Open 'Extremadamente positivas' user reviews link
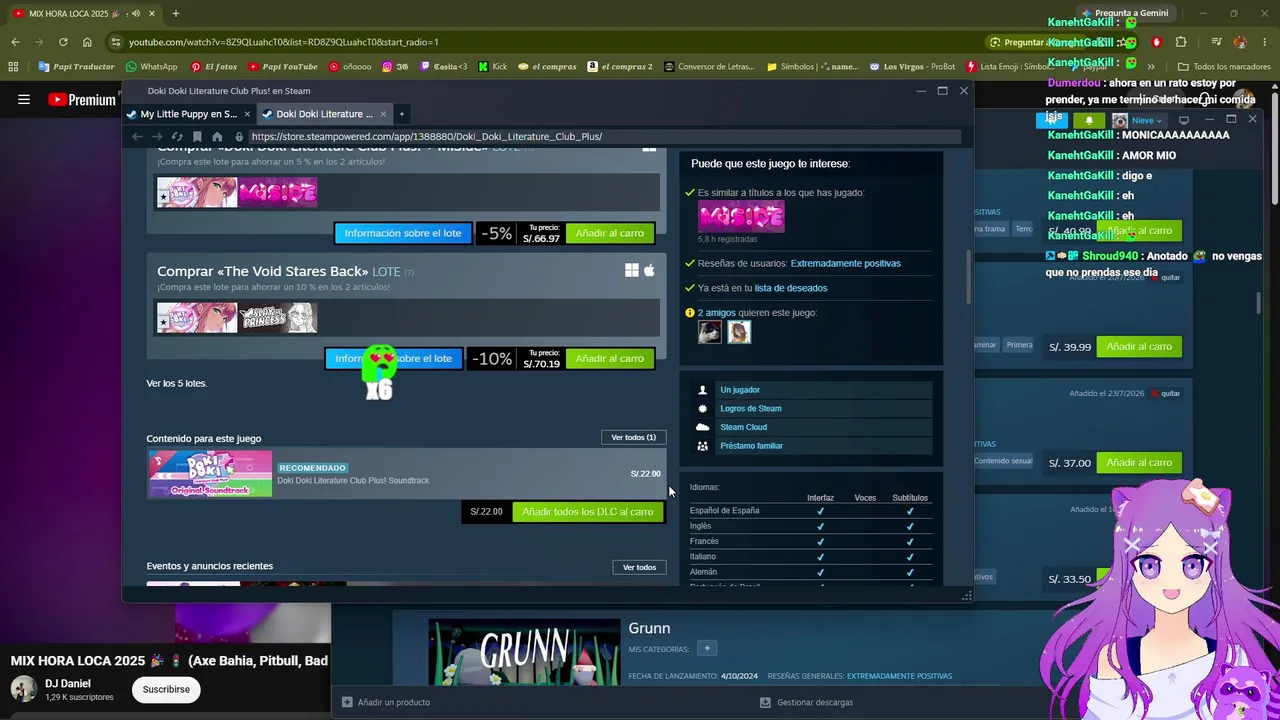The image size is (1280, 720). [846, 263]
